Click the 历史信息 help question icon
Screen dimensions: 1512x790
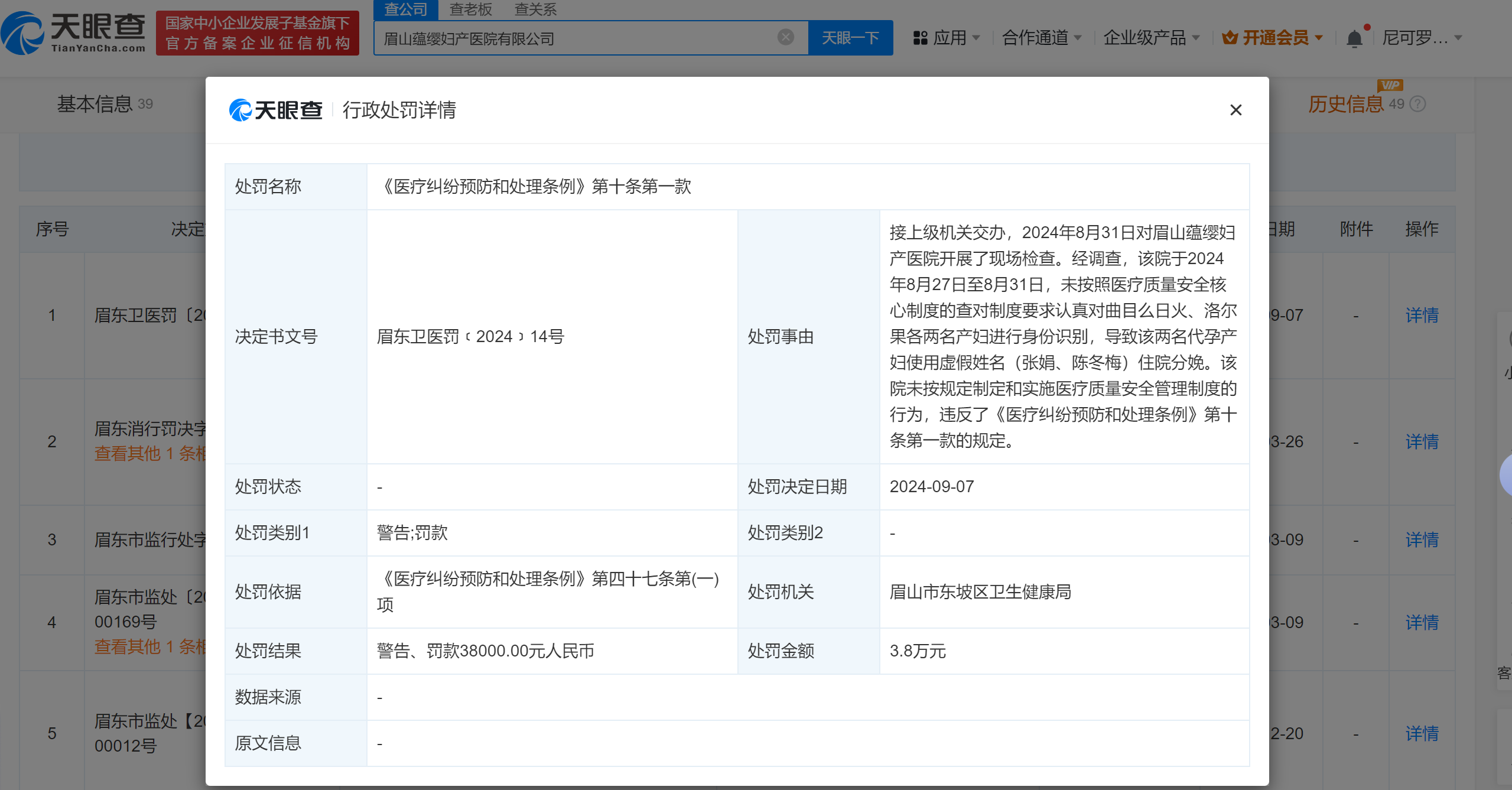[1417, 105]
